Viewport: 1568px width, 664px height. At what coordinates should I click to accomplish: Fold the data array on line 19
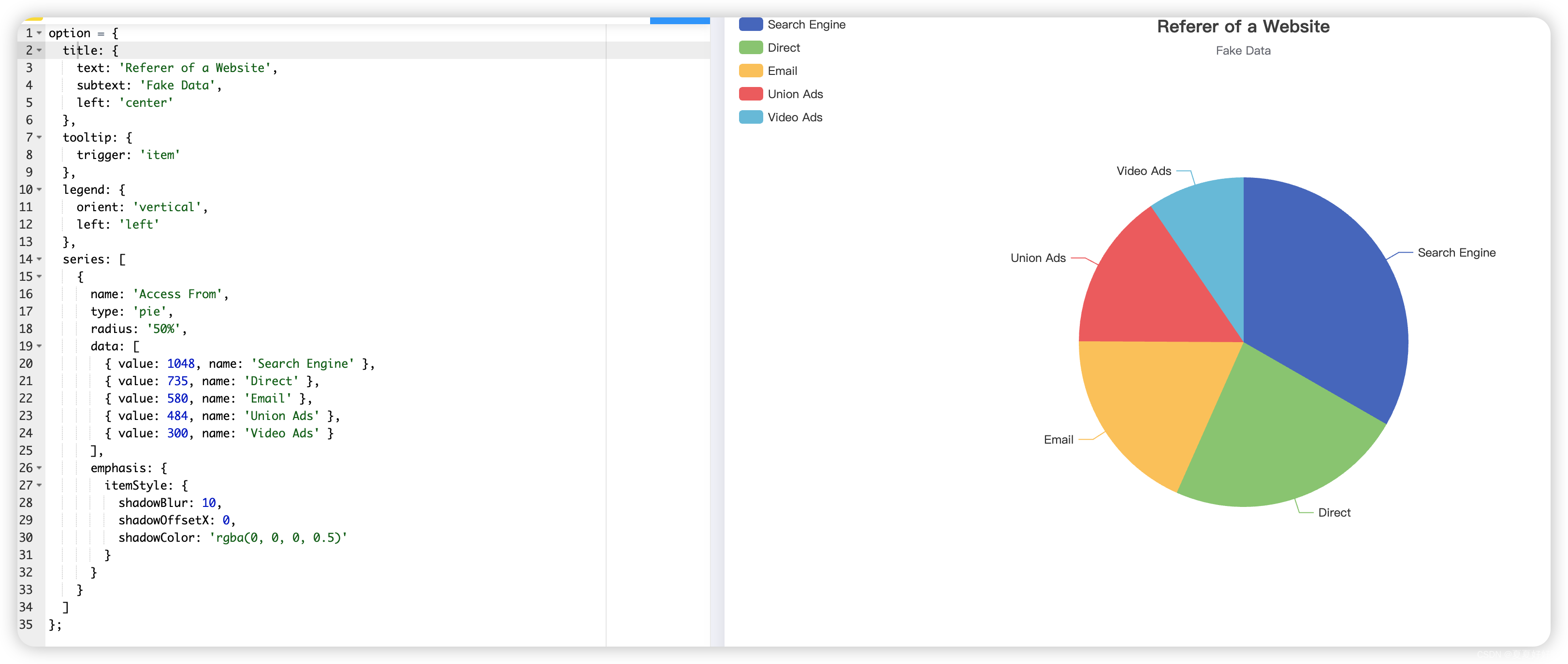pyautogui.click(x=40, y=346)
